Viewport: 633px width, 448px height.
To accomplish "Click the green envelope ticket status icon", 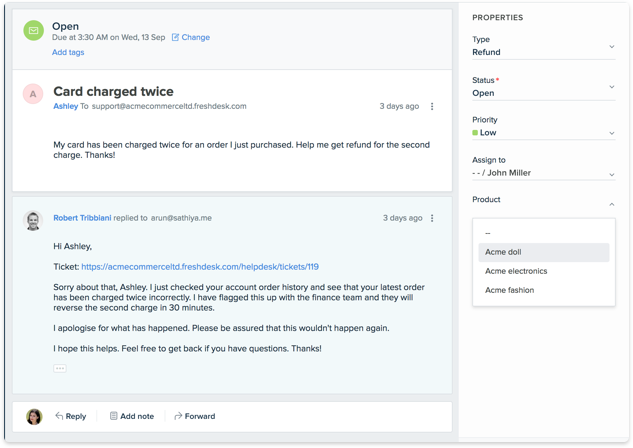I will coord(34,32).
